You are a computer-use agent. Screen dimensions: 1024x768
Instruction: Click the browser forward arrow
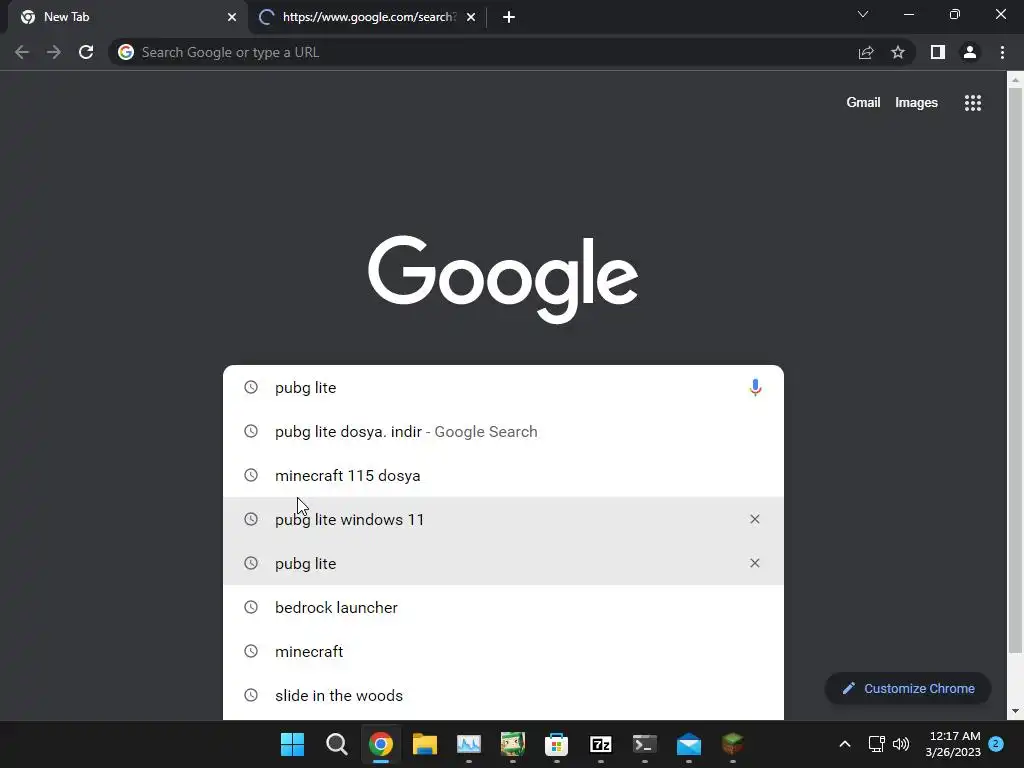(x=54, y=52)
